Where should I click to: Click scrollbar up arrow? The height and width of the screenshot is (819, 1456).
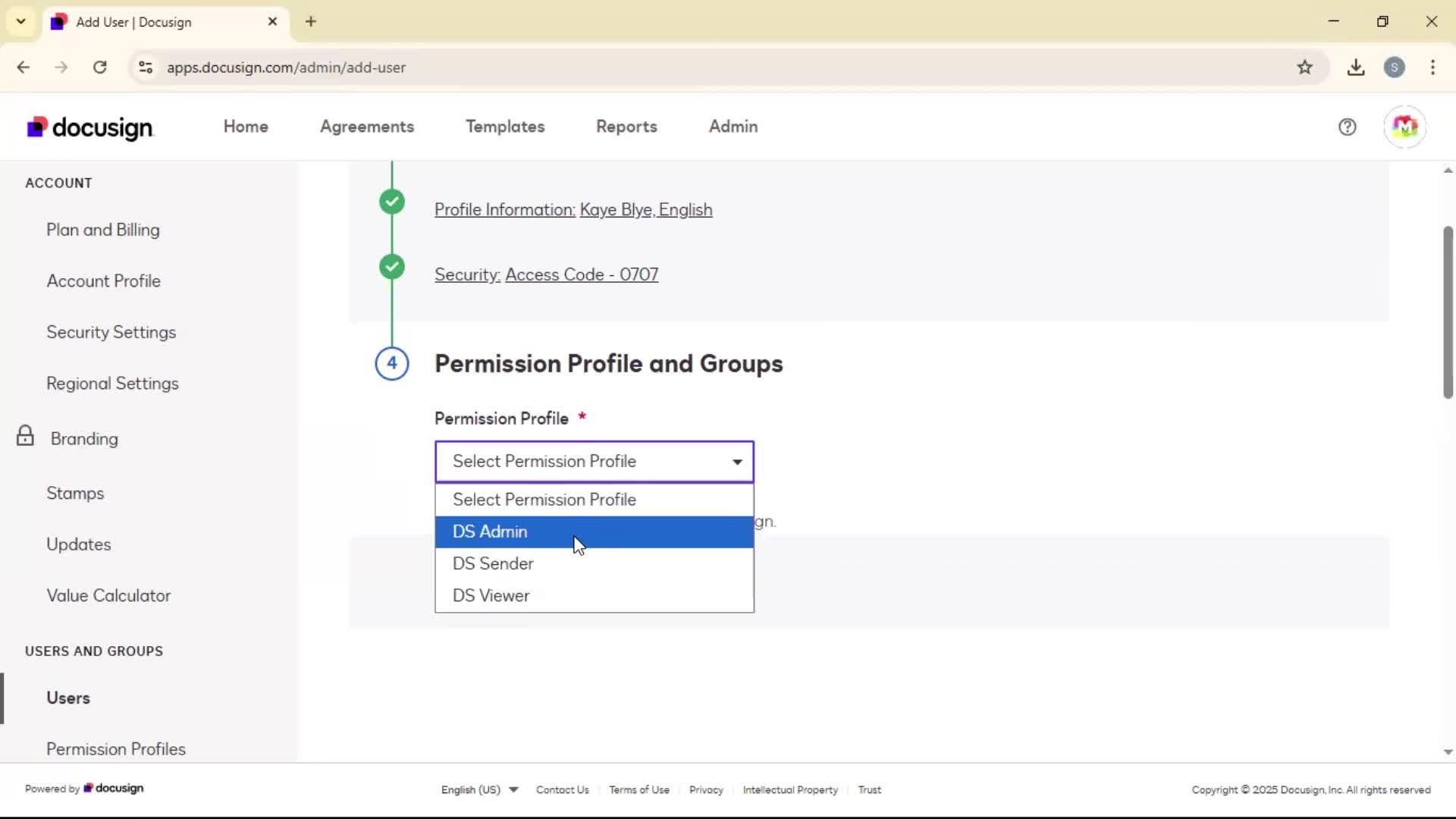click(1448, 171)
